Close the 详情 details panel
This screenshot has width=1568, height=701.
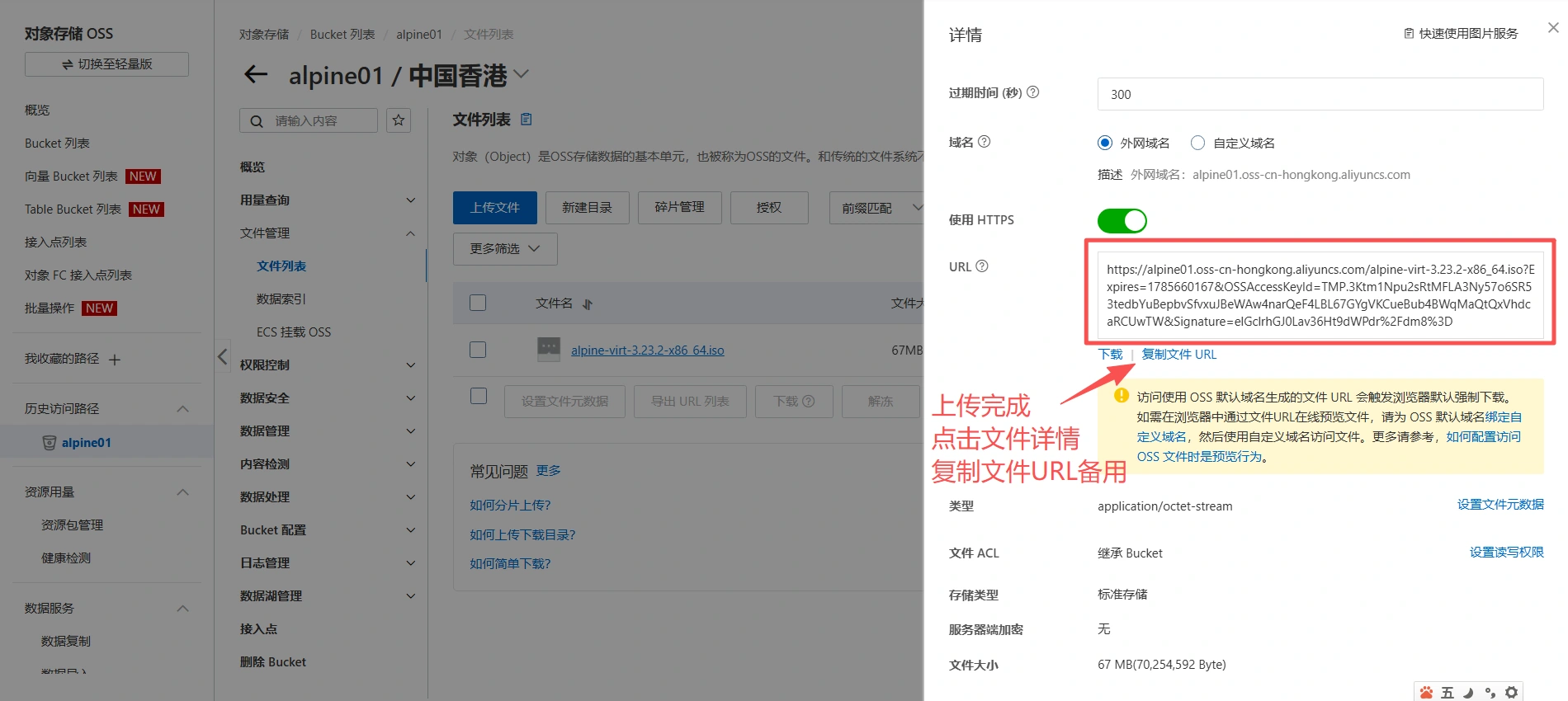coord(1553,28)
